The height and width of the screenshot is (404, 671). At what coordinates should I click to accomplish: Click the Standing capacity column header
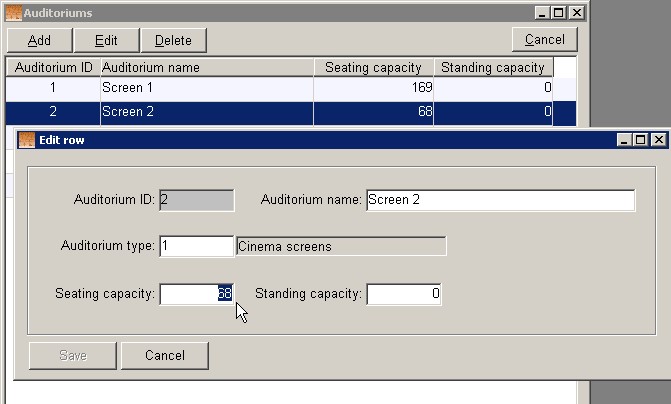[x=494, y=67]
